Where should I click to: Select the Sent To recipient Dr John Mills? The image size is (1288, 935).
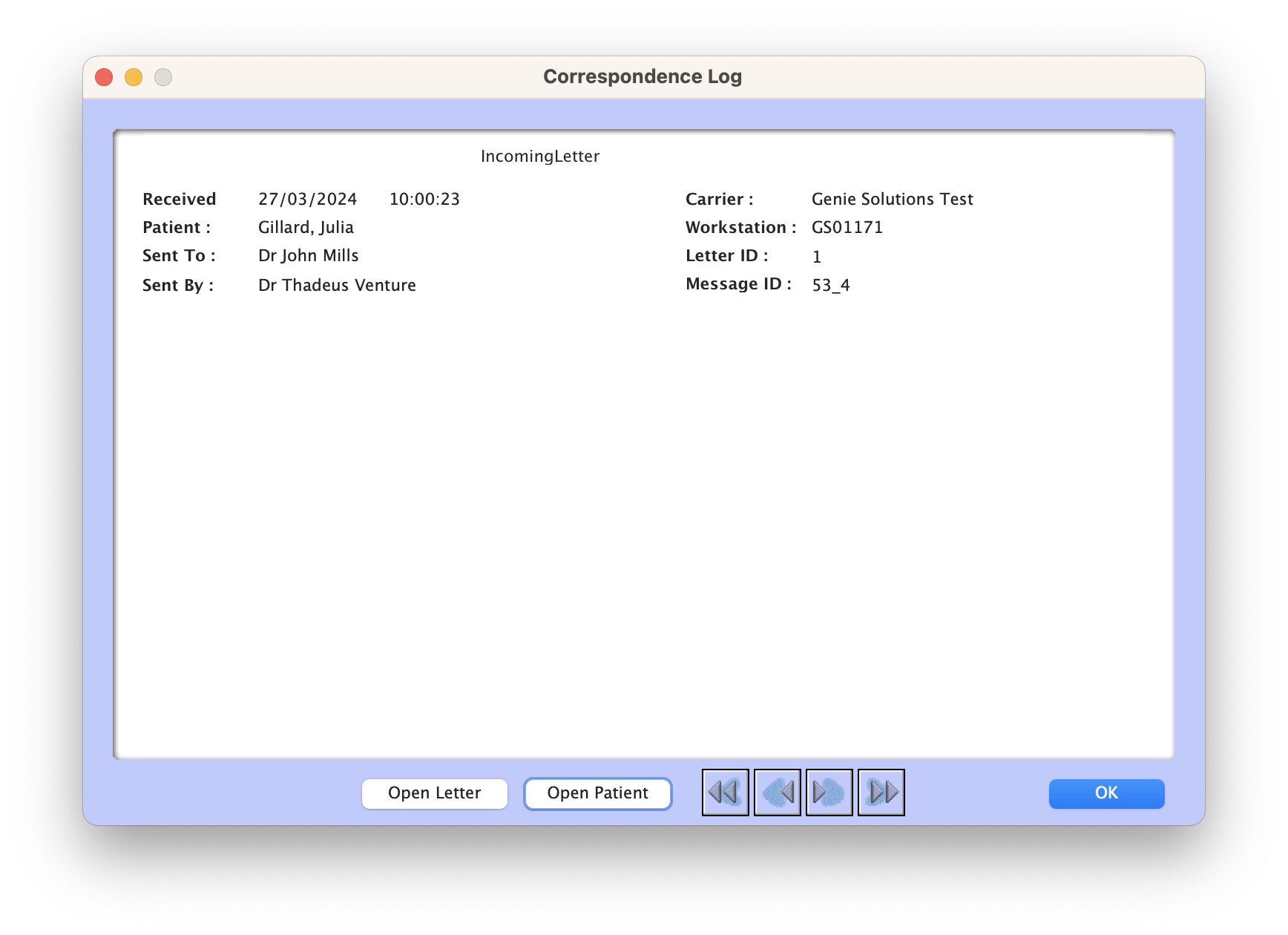tap(308, 255)
